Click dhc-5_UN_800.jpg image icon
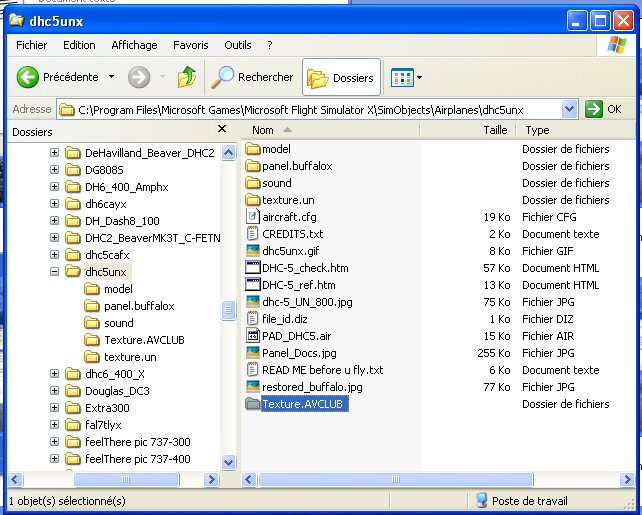 pyautogui.click(x=253, y=302)
